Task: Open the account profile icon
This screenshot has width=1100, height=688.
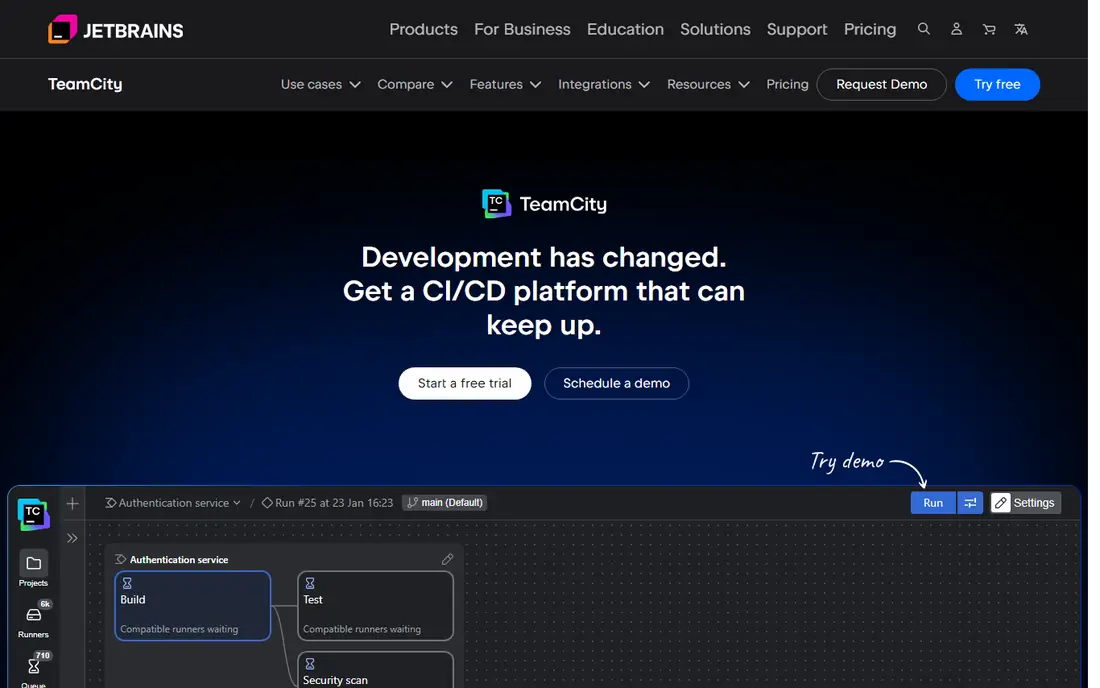Action: (956, 29)
